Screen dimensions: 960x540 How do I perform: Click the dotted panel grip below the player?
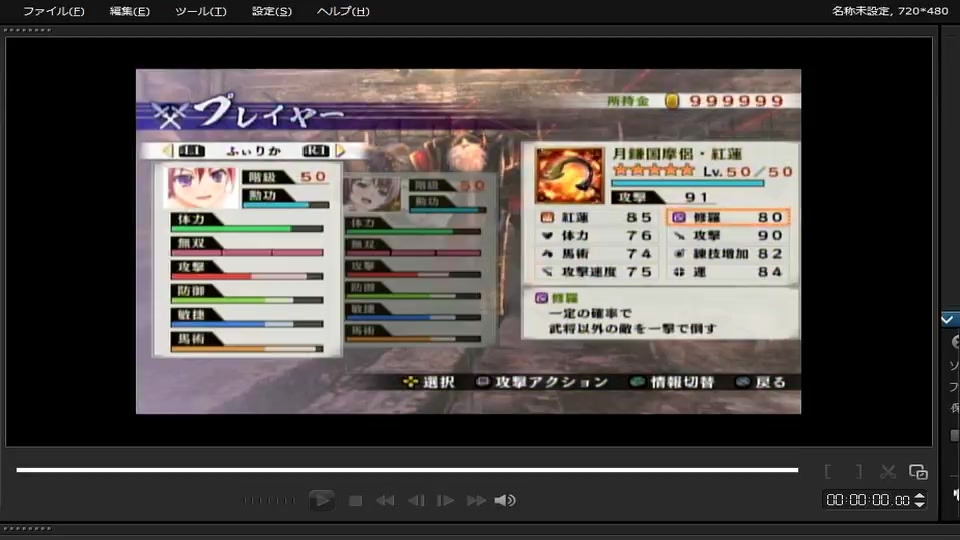coord(28,528)
